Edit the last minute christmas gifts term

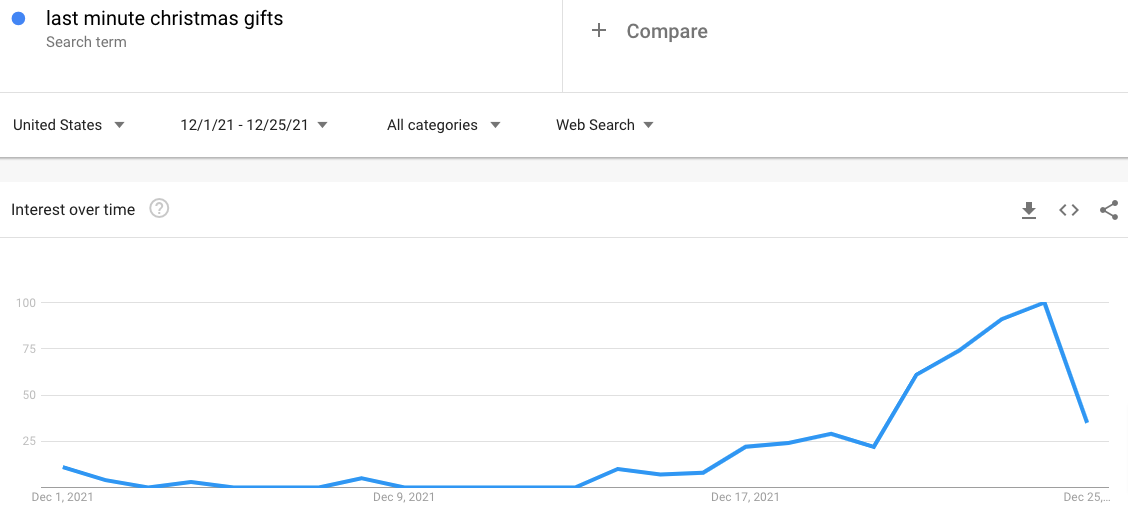click(165, 19)
